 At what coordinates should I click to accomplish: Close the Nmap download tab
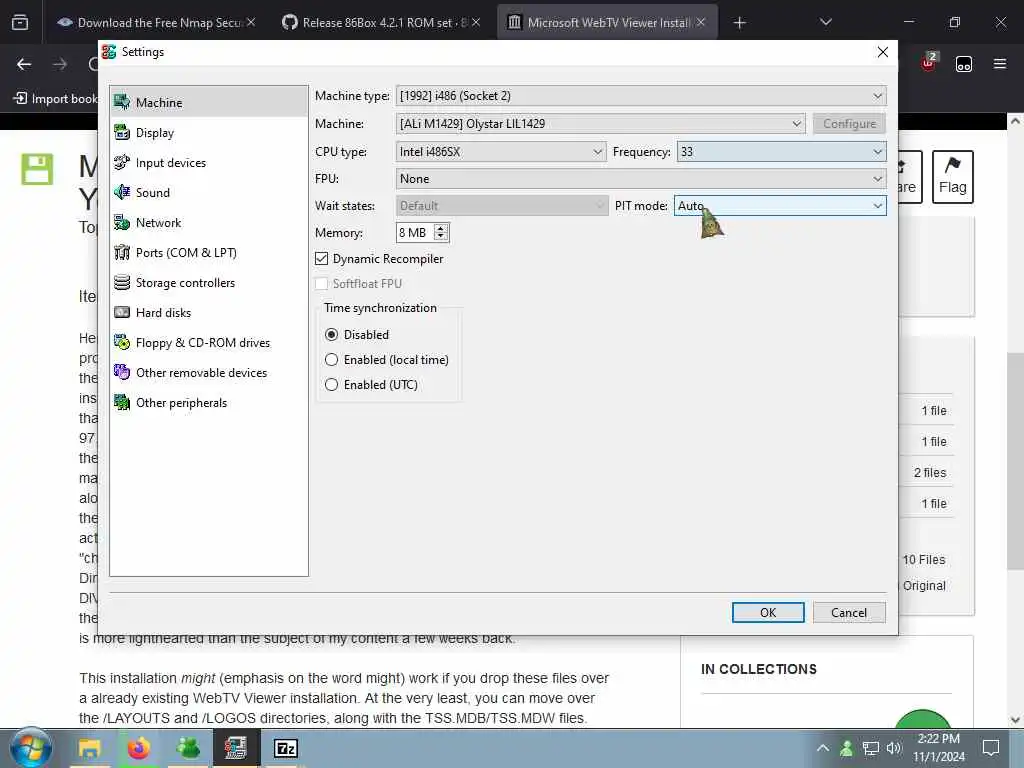(x=251, y=22)
